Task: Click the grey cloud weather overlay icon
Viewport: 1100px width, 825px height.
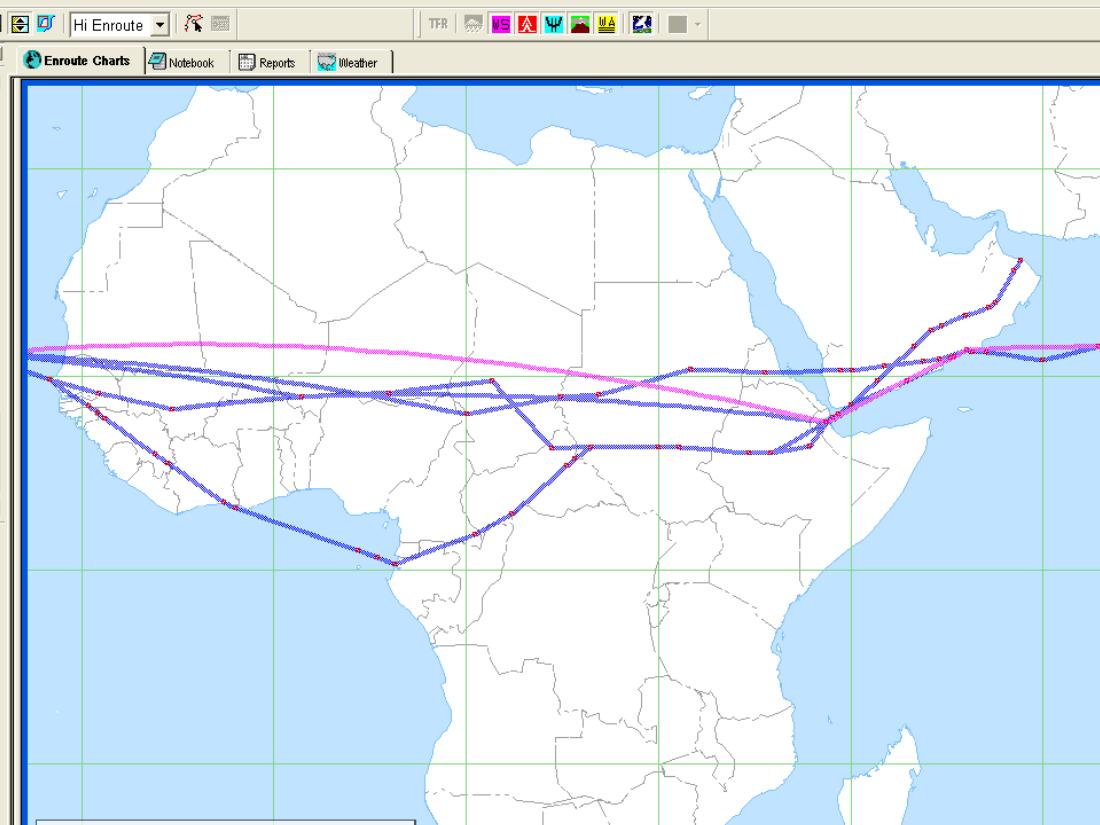Action: tap(474, 25)
